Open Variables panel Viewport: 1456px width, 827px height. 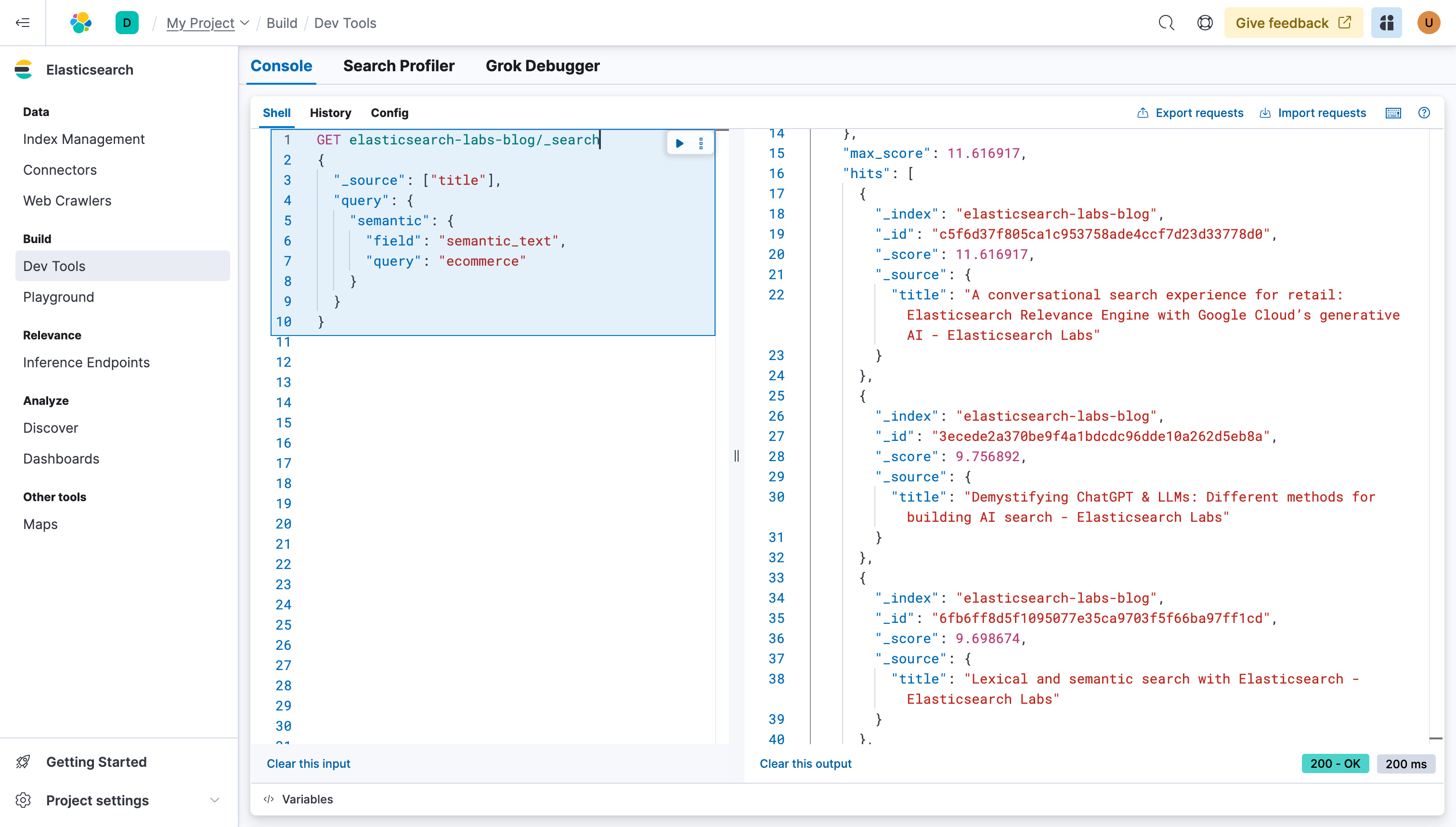click(x=307, y=799)
